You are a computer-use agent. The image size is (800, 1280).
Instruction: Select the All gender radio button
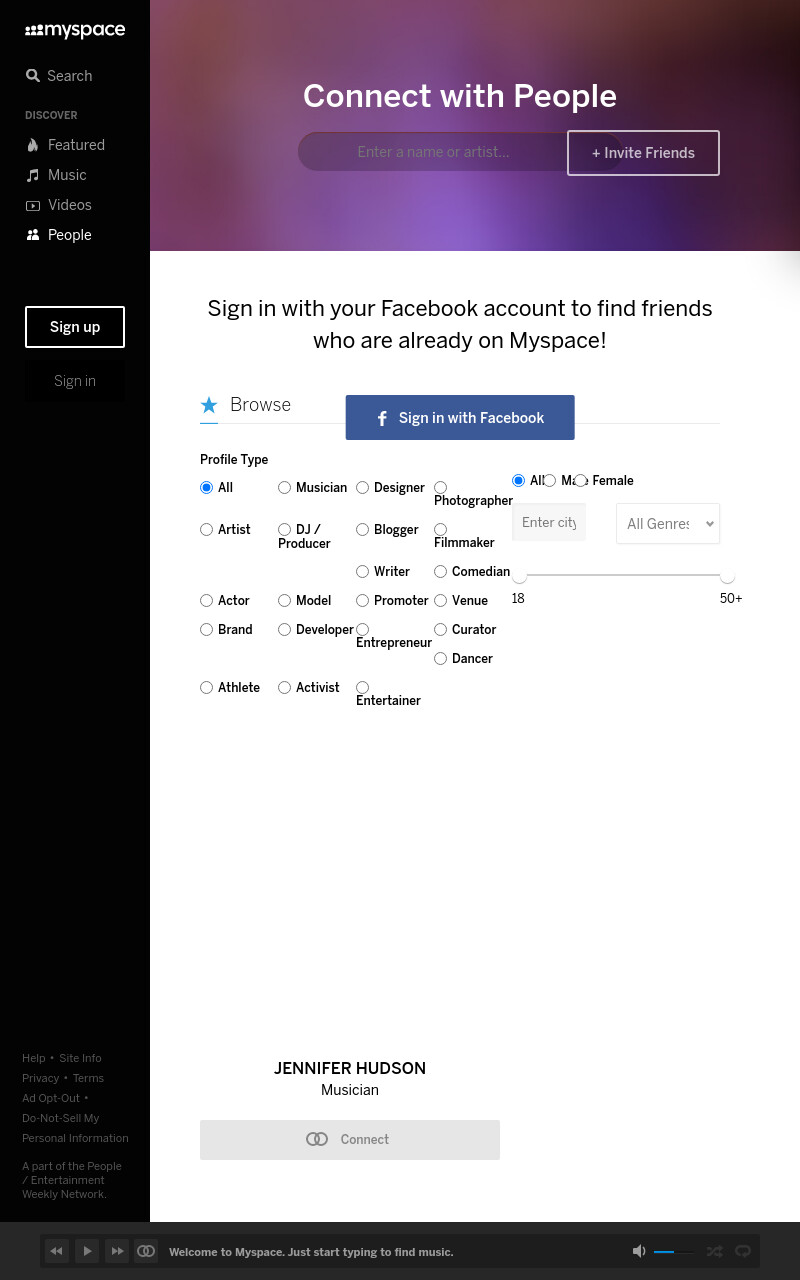pos(519,481)
